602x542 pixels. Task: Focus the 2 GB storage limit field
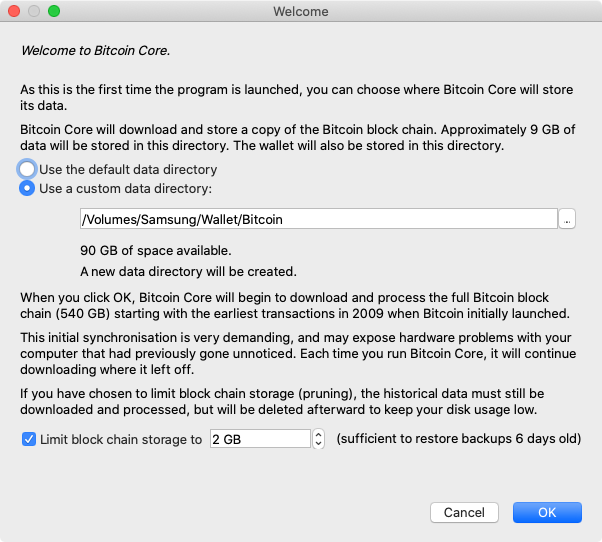[260, 439]
